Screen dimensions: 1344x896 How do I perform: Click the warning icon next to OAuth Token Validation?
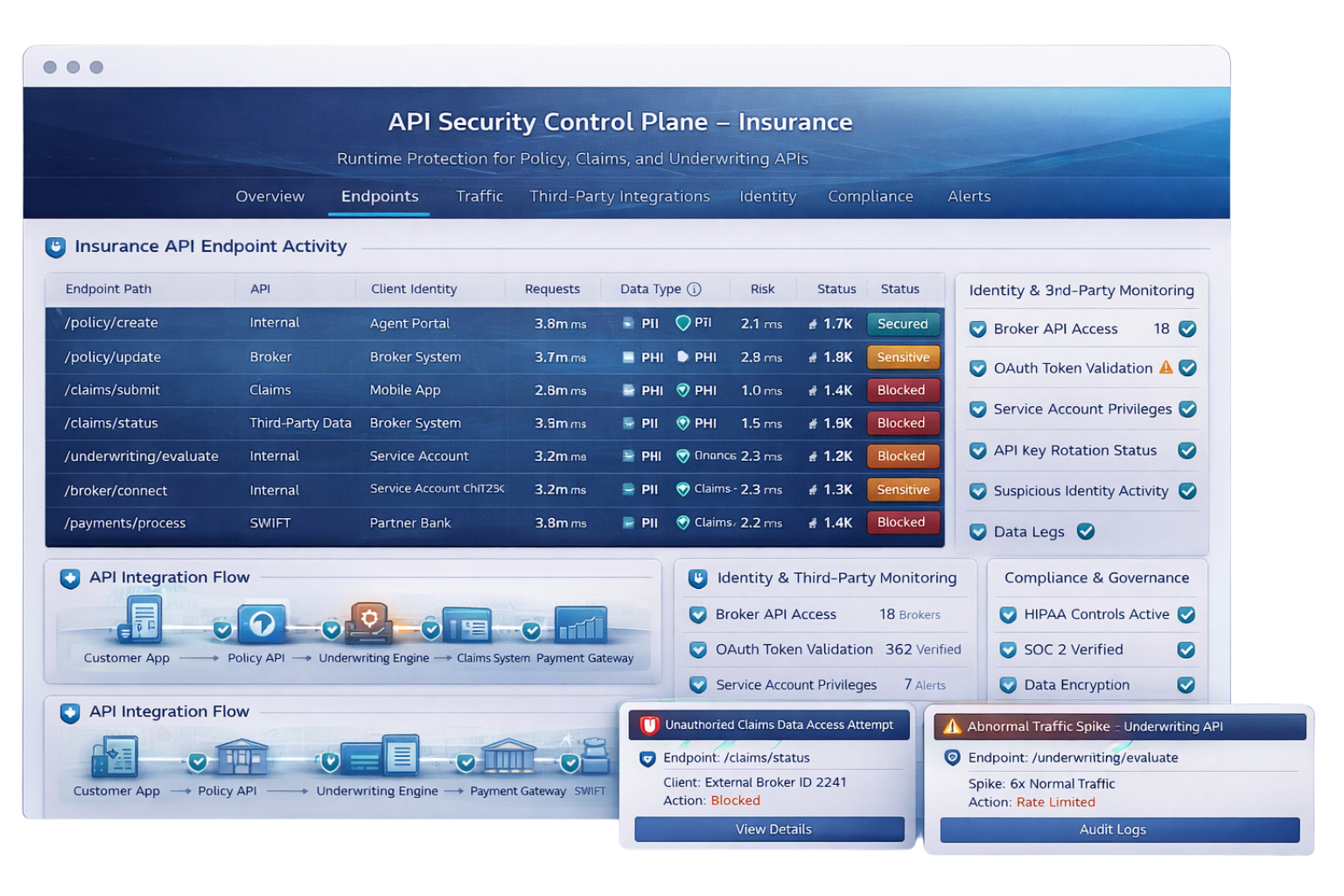pyautogui.click(x=1165, y=368)
